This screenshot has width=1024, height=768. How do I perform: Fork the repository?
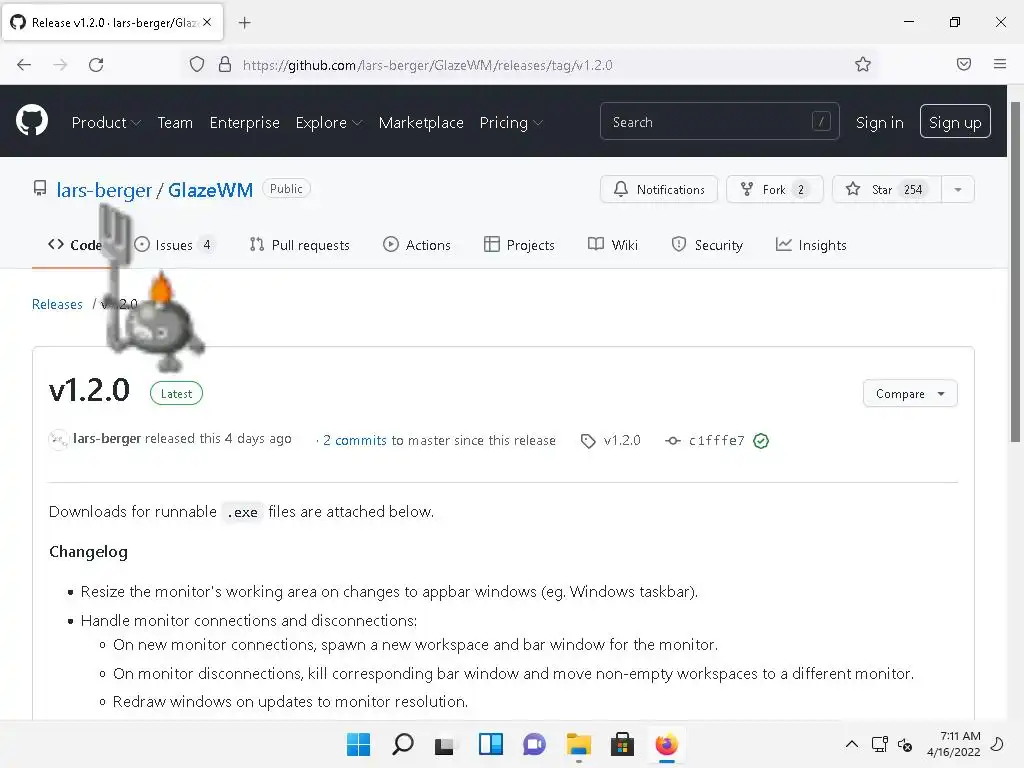(775, 189)
